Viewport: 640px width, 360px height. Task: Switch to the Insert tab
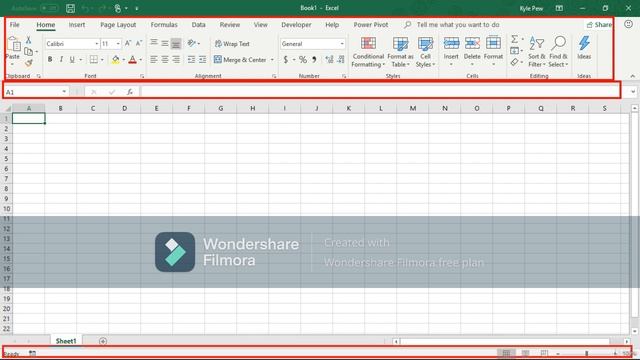pyautogui.click(x=77, y=25)
